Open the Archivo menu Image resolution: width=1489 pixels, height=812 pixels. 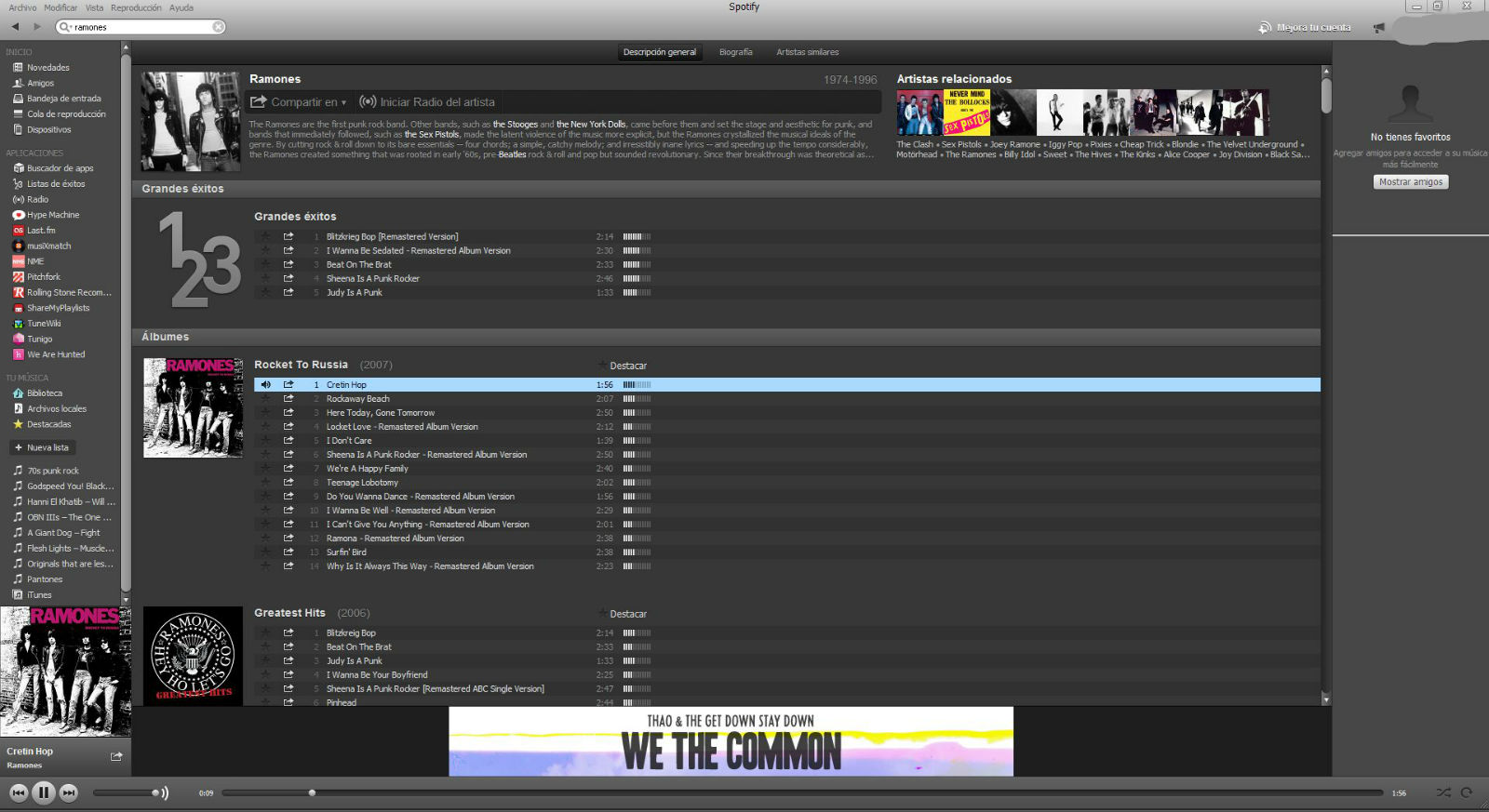(22, 7)
